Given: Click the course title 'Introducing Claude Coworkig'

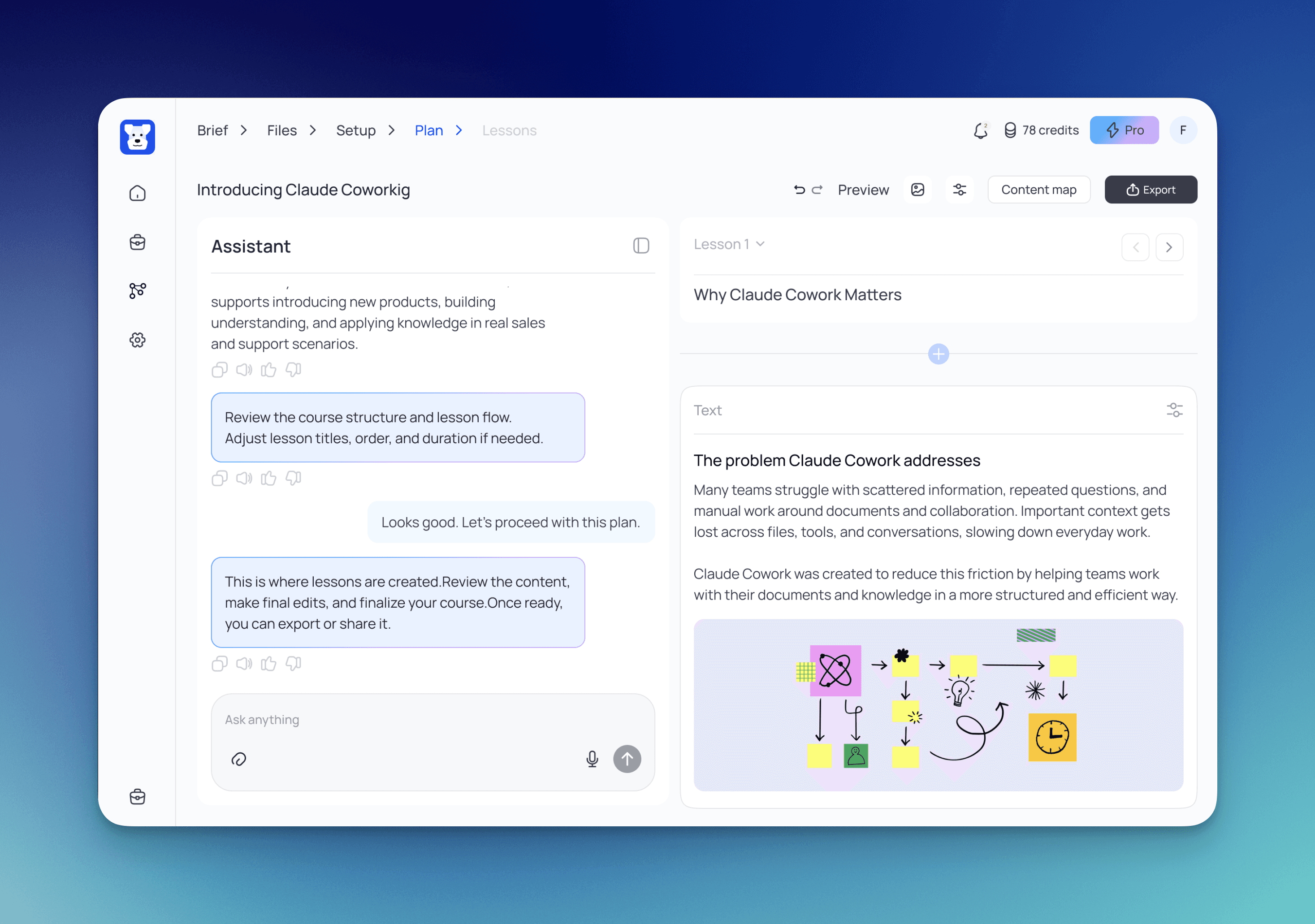Looking at the screenshot, I should (x=303, y=190).
